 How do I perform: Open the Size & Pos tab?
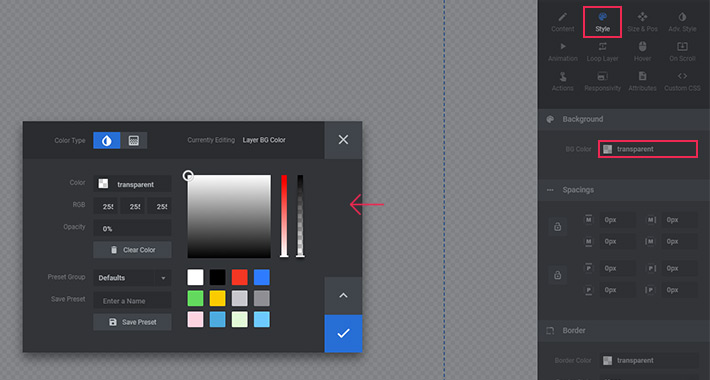(642, 22)
